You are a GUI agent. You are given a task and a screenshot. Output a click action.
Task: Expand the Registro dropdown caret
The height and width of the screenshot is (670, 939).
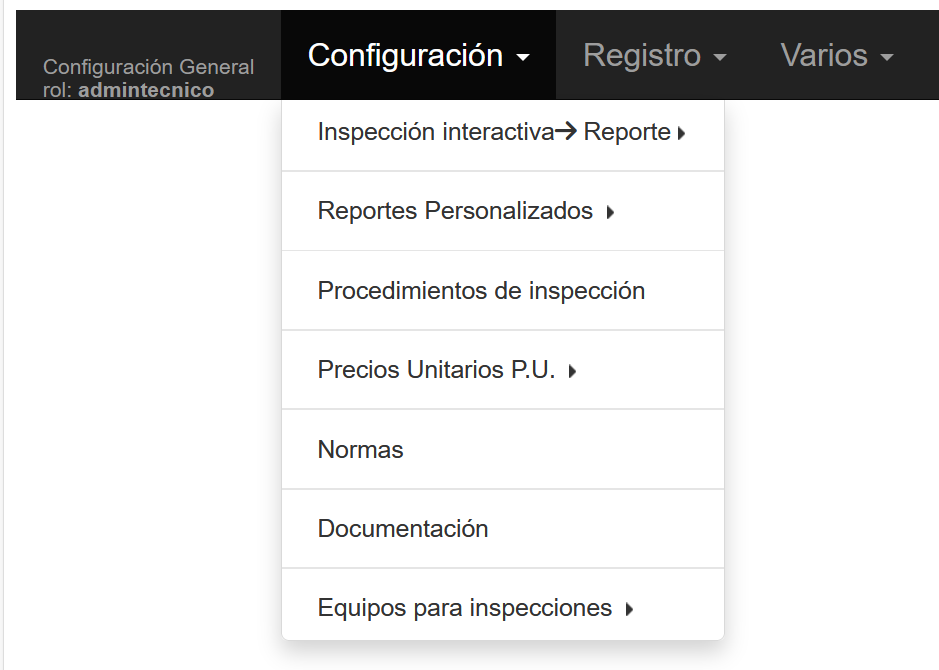coord(720,58)
